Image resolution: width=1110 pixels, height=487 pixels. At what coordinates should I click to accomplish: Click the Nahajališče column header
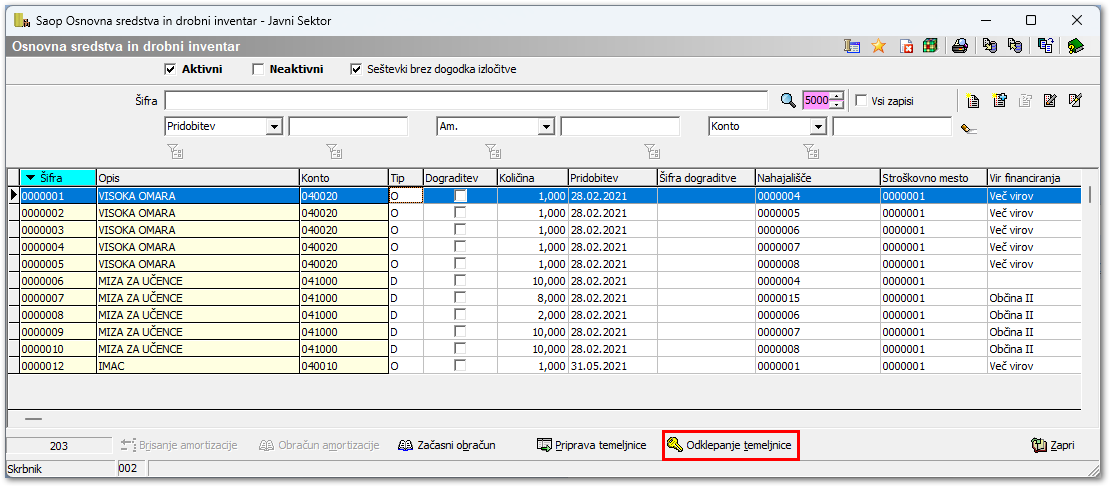[x=817, y=178]
